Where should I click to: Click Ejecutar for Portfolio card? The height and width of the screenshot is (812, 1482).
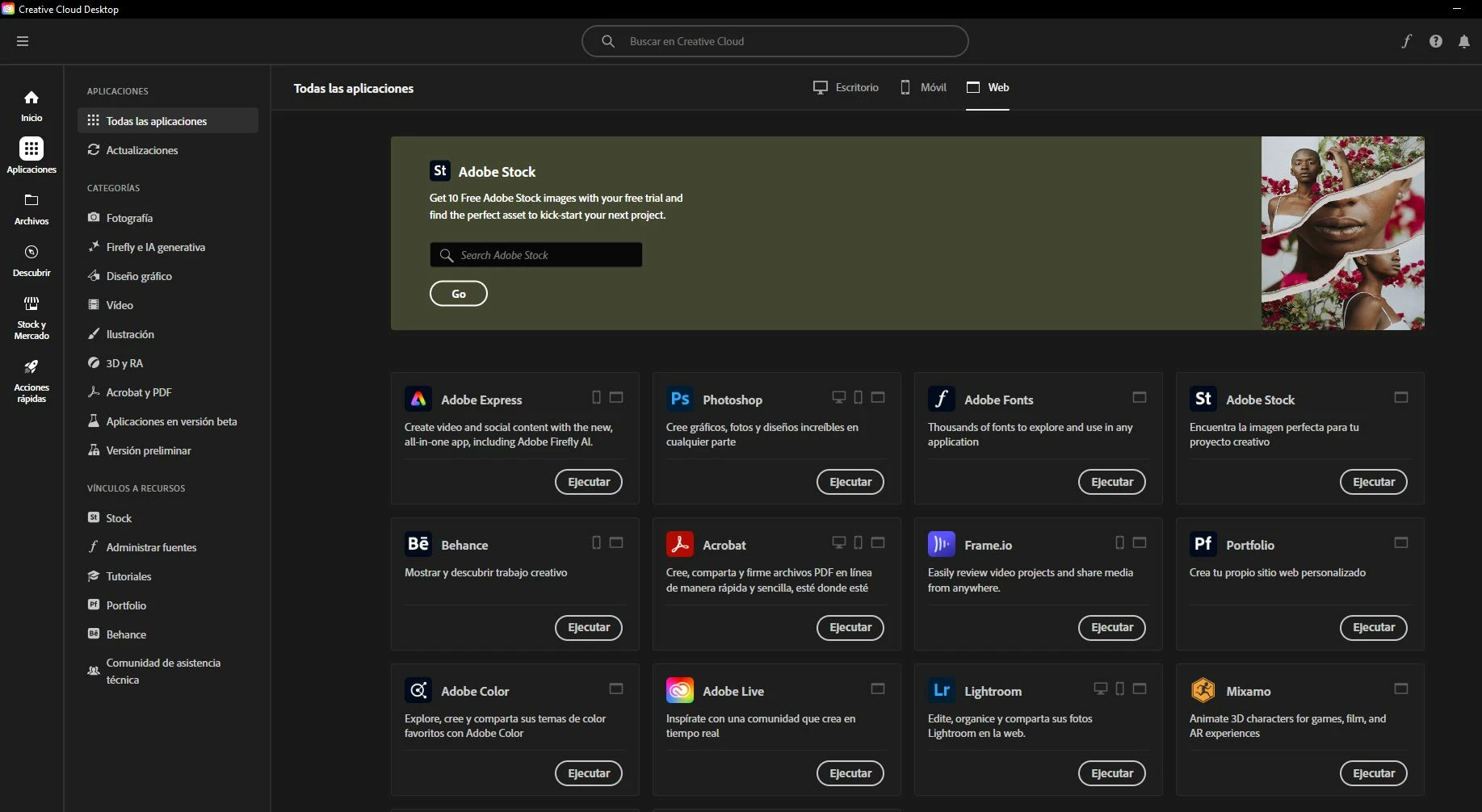click(x=1374, y=627)
